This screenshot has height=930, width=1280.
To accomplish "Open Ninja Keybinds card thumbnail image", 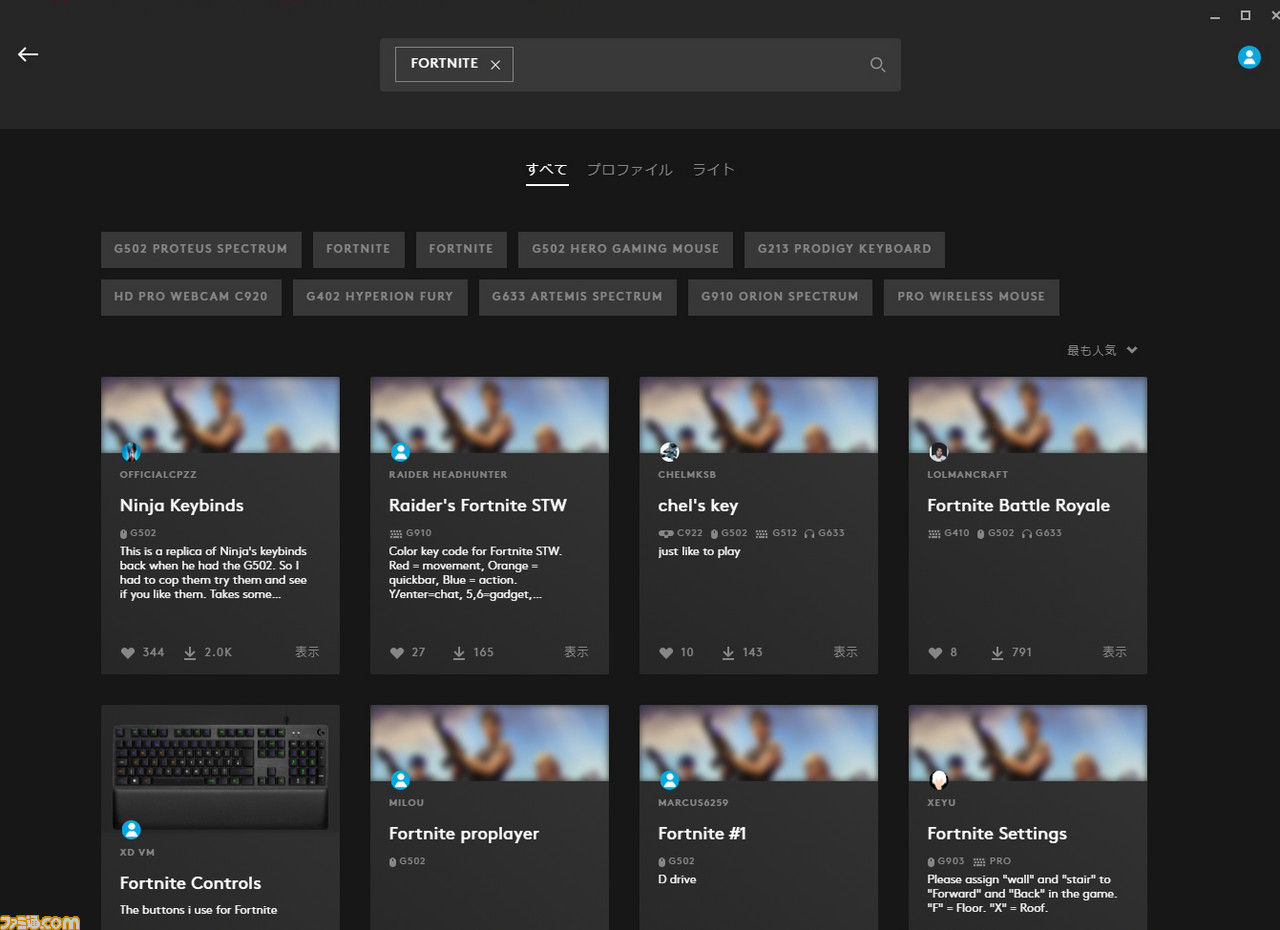I will coord(220,414).
